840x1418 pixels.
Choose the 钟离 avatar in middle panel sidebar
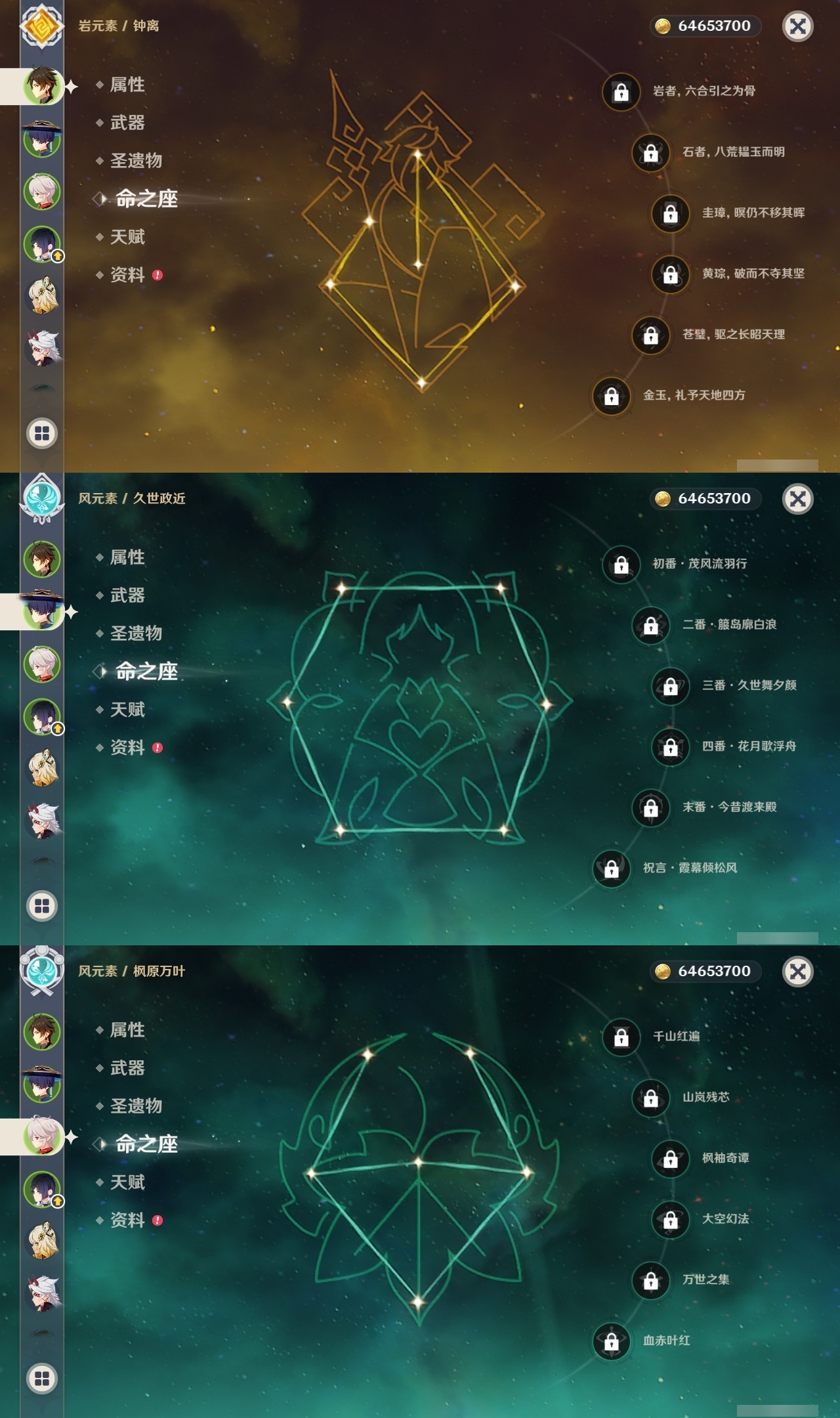(x=42, y=559)
